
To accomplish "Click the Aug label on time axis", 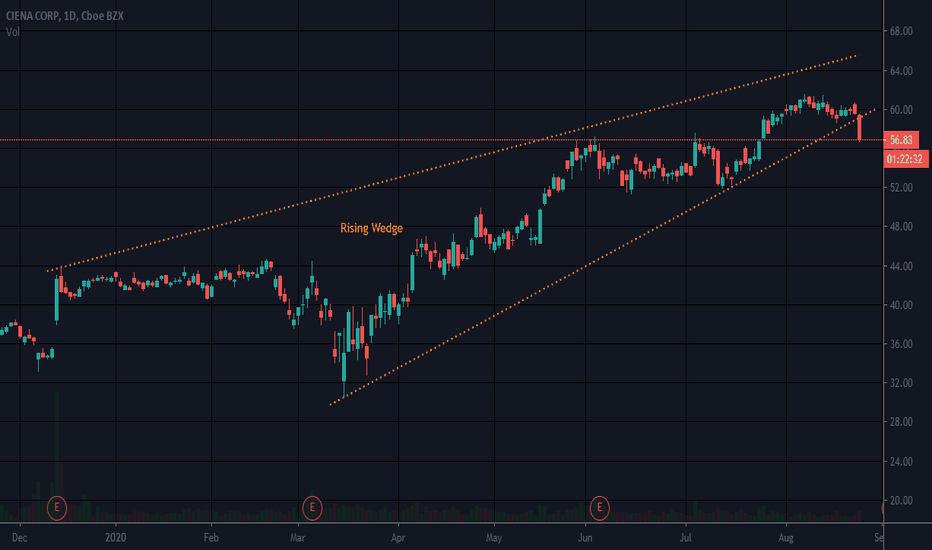I will tap(786, 538).
